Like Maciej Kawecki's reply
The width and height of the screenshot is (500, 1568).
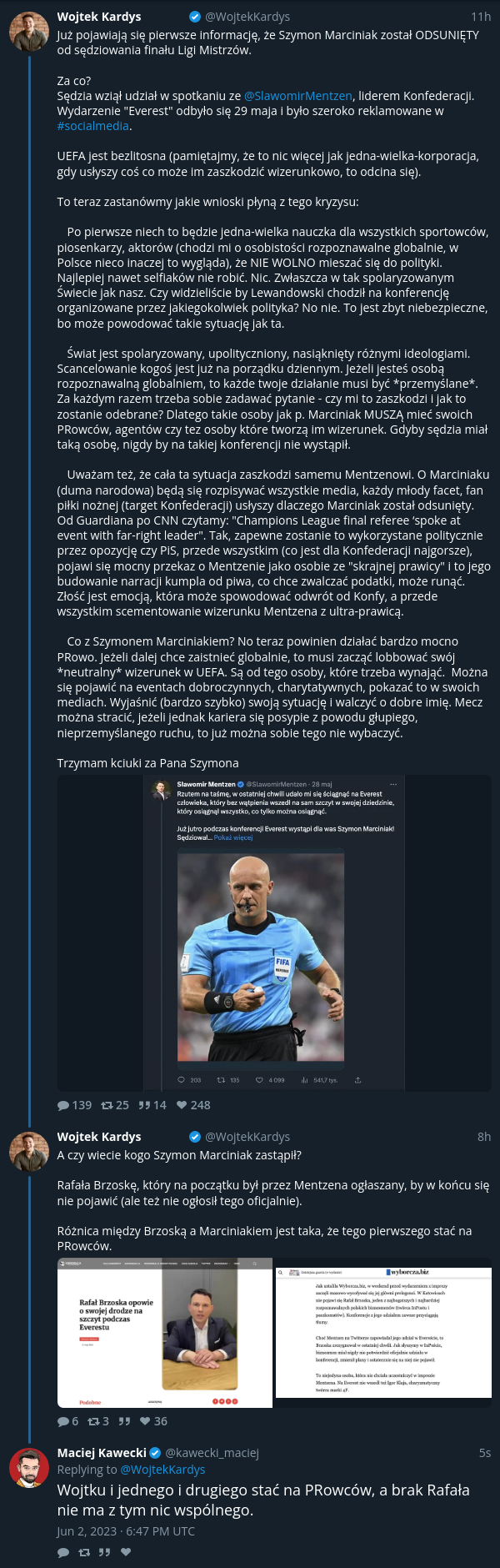(x=126, y=1552)
